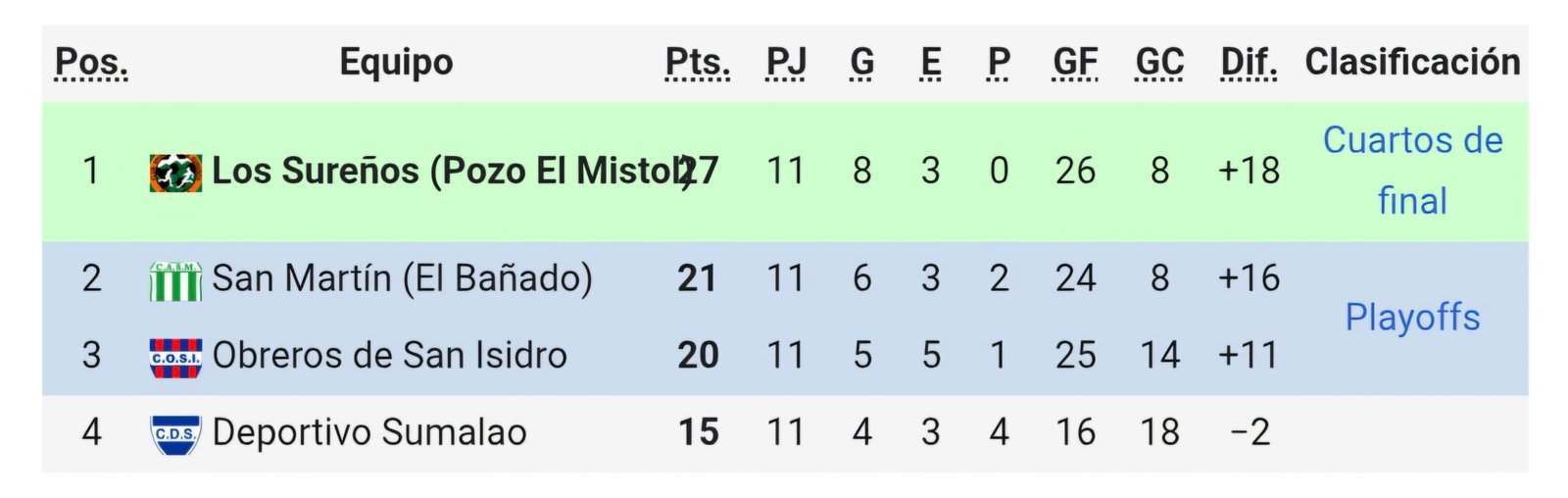Image resolution: width=1568 pixels, height=498 pixels.
Task: Click the E draws column header
Action: tap(931, 63)
